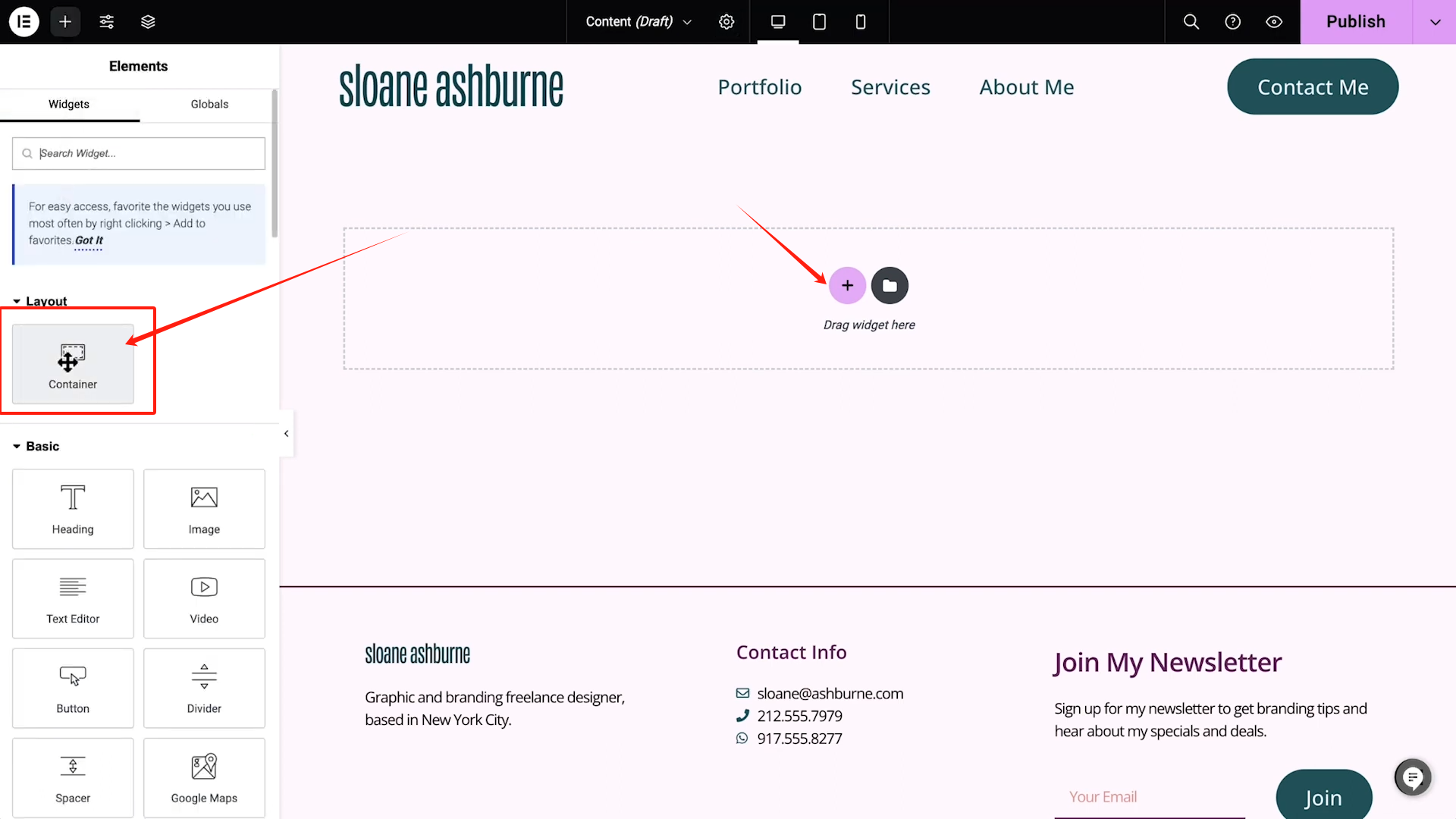The height and width of the screenshot is (819, 1456).
Task: Dismiss tip with Got It link
Action: point(89,240)
